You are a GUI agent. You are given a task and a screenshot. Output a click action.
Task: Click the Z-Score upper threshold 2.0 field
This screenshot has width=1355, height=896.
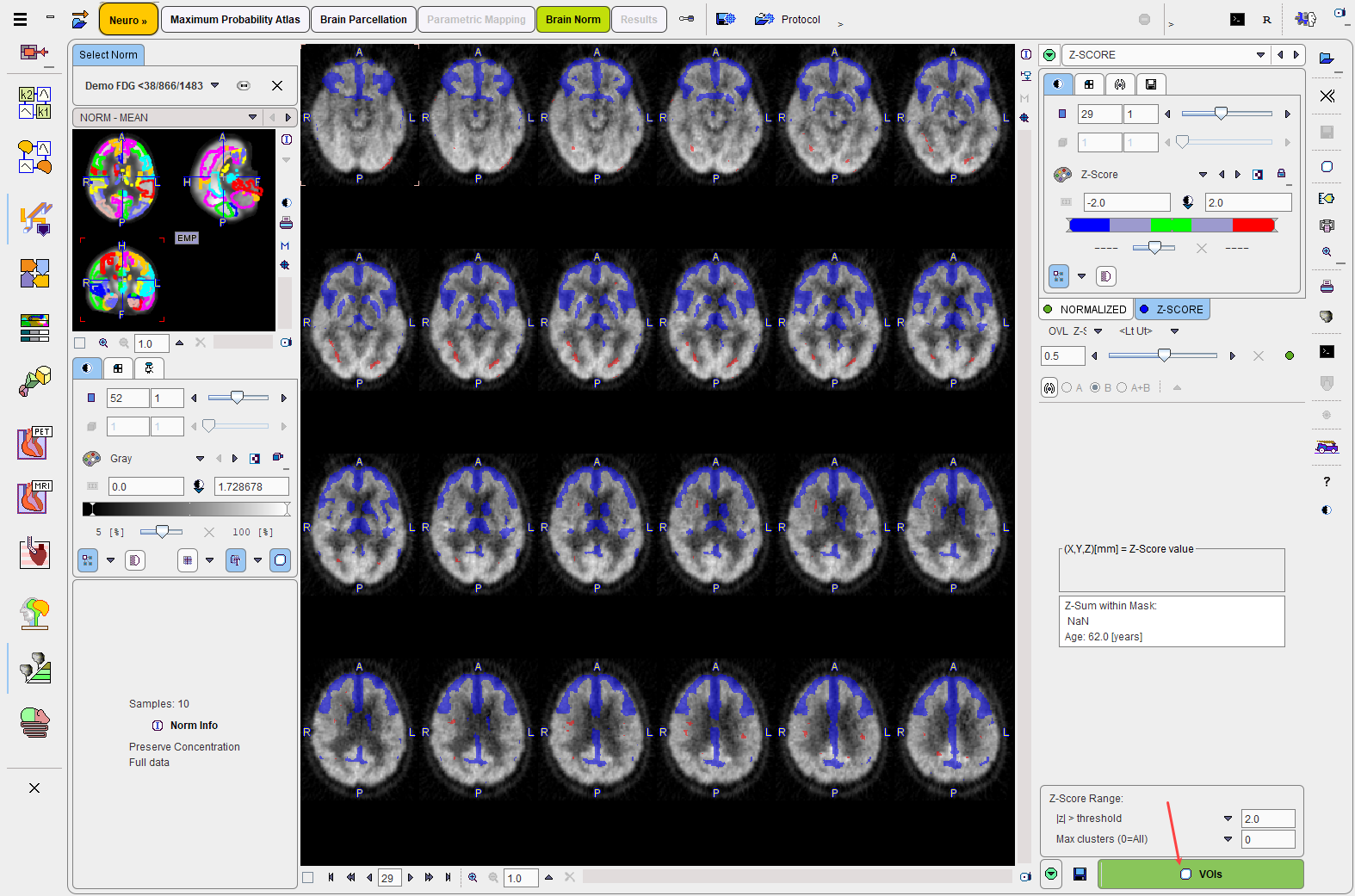[1248, 202]
